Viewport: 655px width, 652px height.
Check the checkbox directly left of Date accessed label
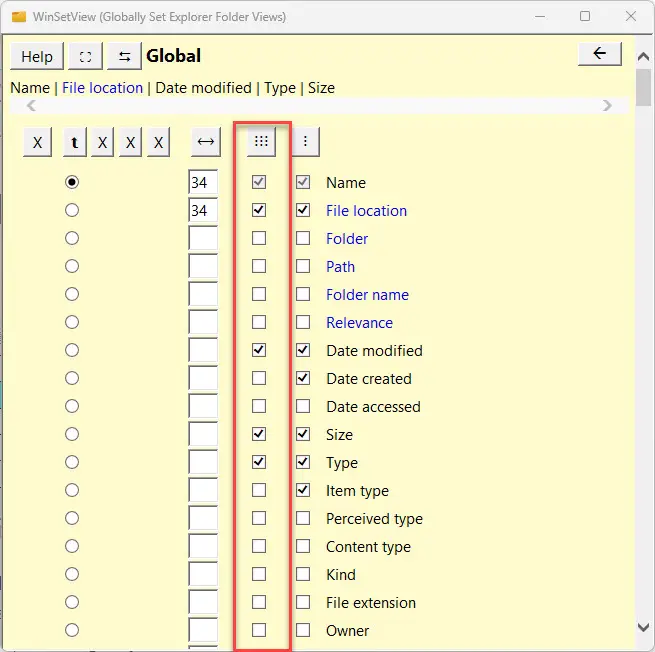pos(303,406)
